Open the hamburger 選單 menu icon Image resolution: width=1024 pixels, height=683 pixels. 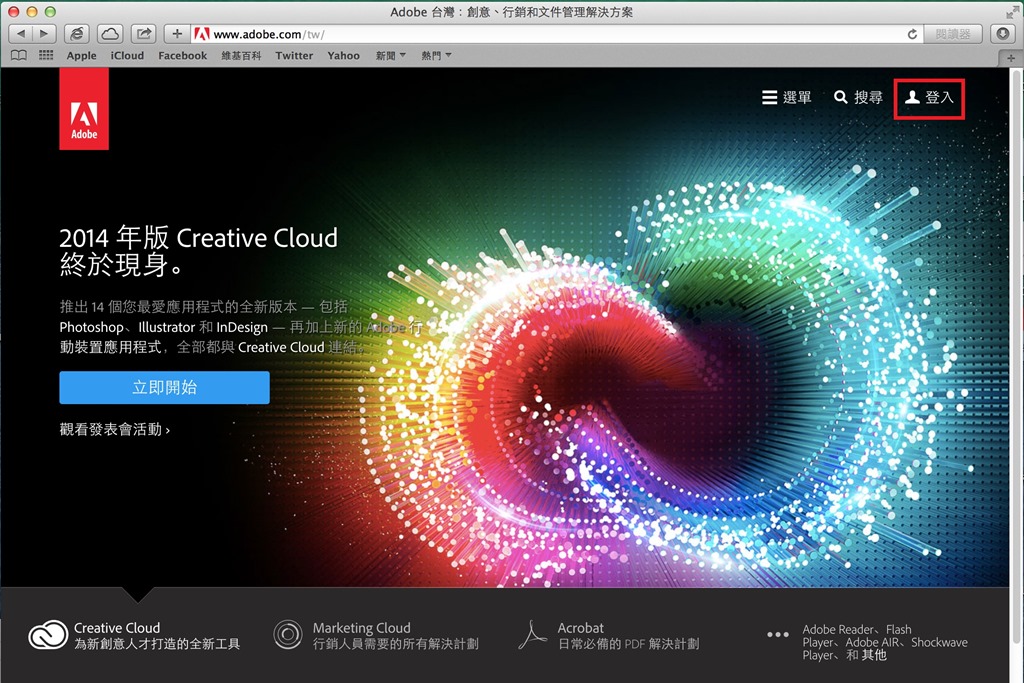[769, 97]
